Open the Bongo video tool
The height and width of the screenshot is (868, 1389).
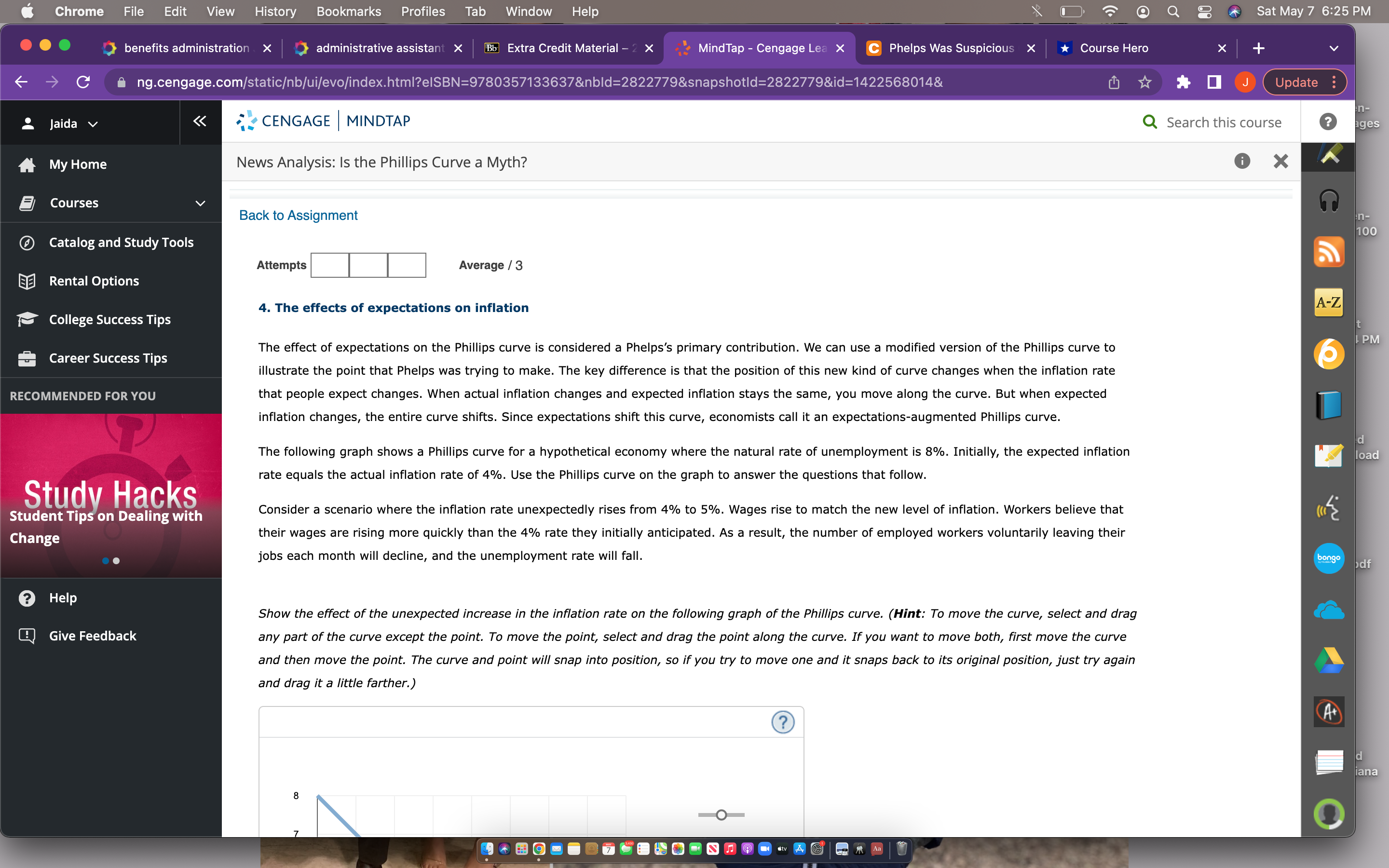(x=1328, y=557)
